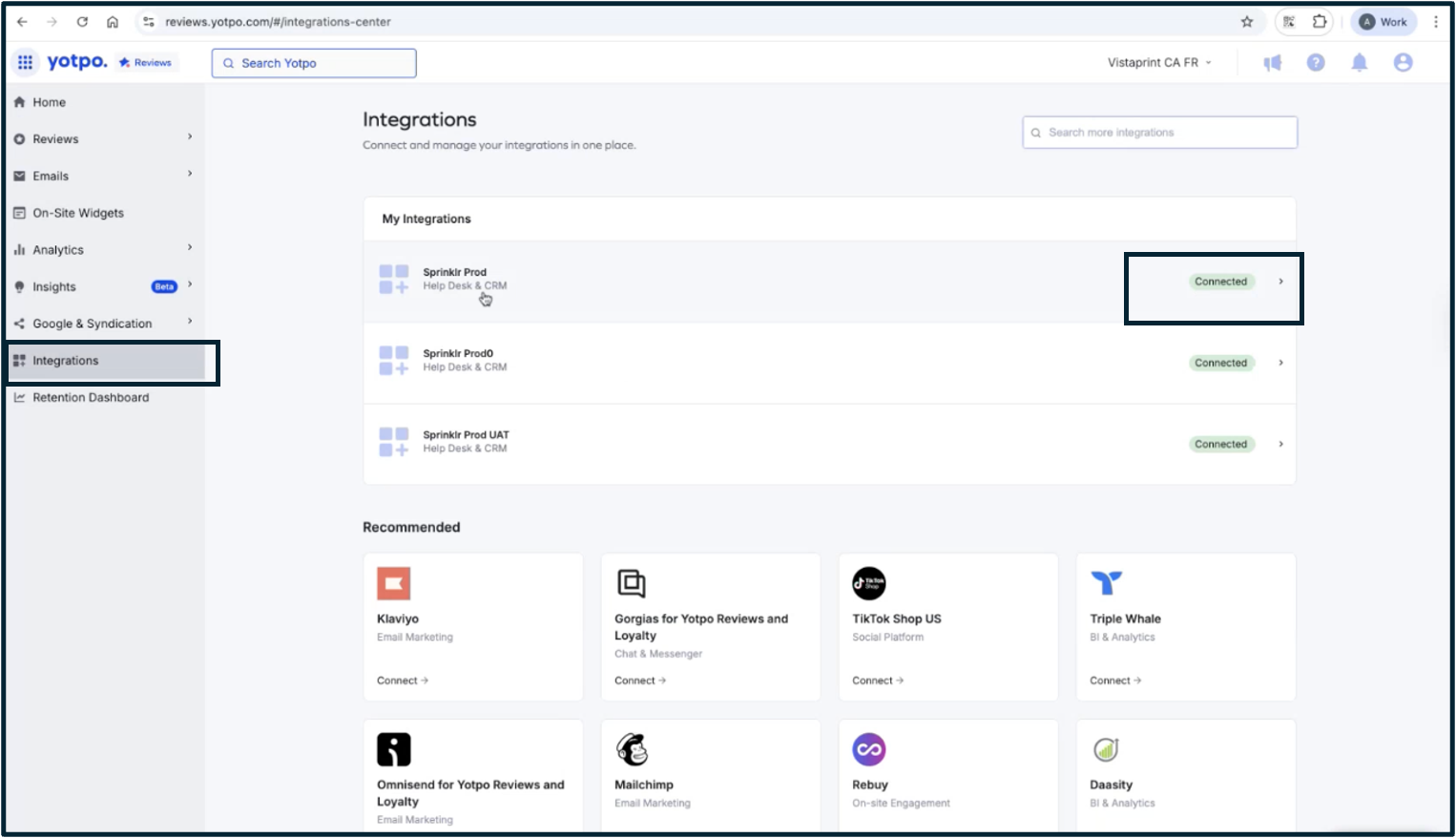The height and width of the screenshot is (838, 1456).
Task: Click the Rebuy logo icon
Action: [x=869, y=749]
